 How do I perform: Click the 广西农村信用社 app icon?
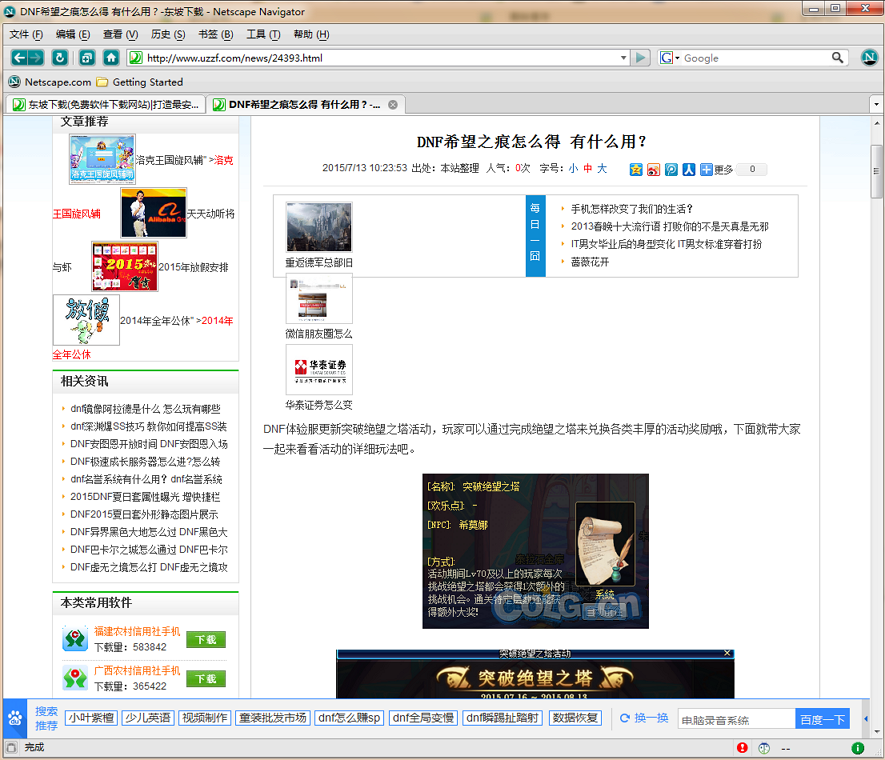pos(75,678)
